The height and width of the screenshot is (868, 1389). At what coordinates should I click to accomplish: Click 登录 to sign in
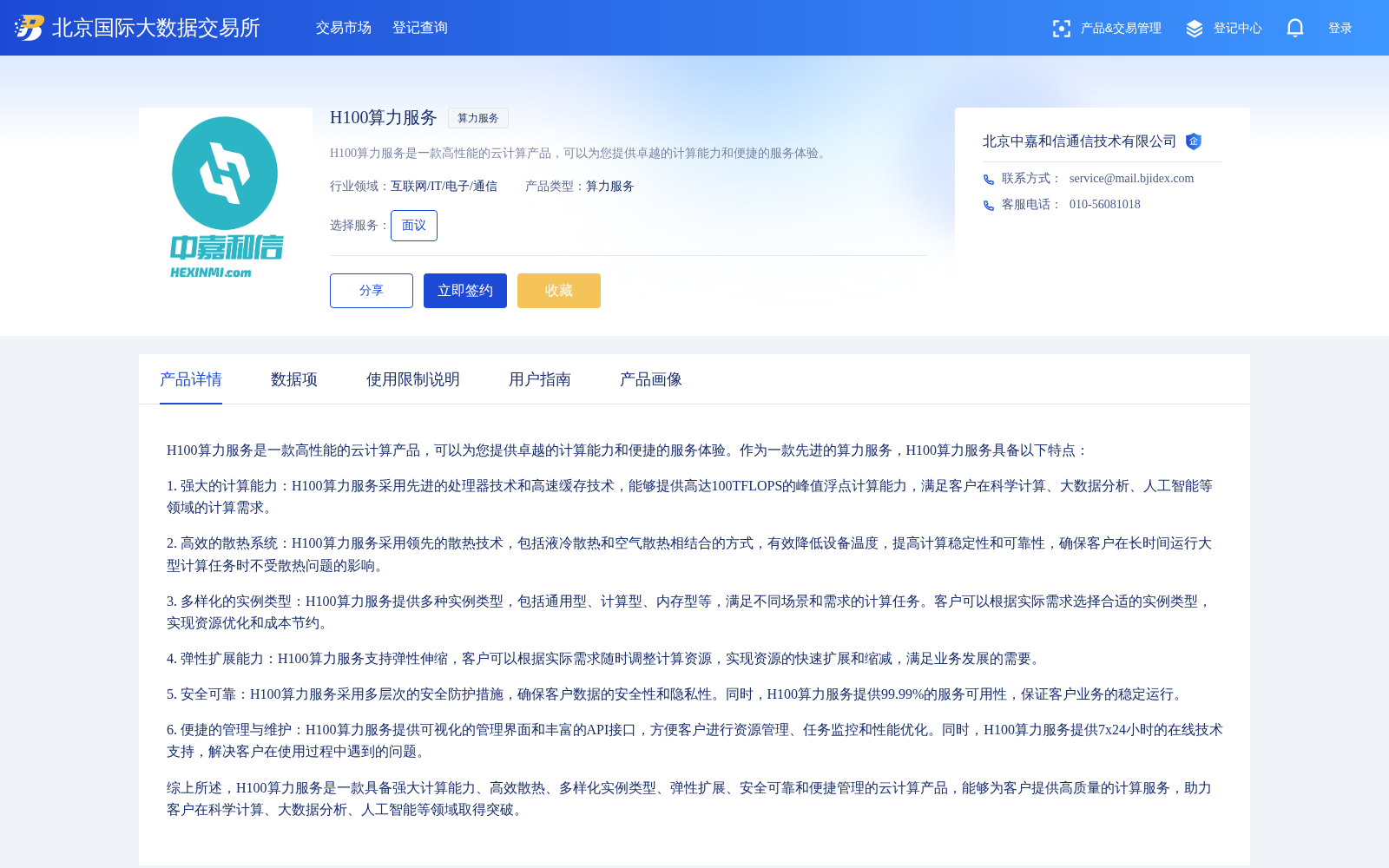tap(1340, 28)
